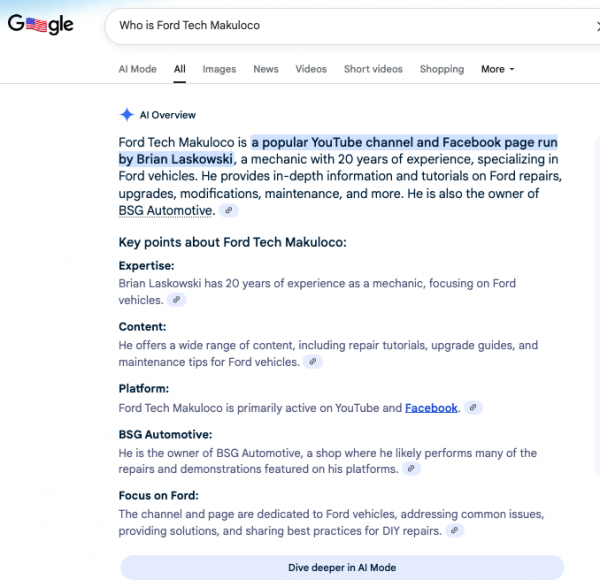
Task: Click source link icon in Expertise section
Action: tap(175, 300)
